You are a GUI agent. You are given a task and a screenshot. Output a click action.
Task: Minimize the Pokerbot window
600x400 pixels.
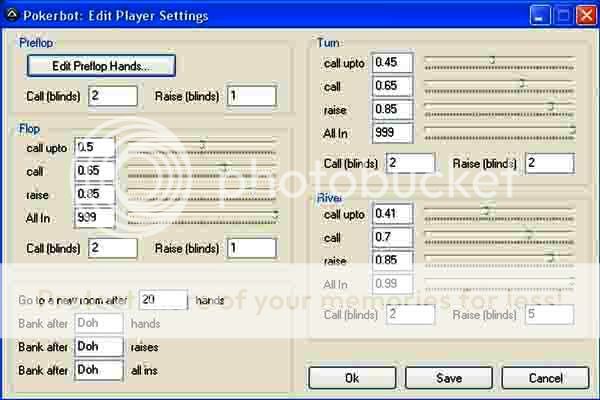(x=540, y=16)
